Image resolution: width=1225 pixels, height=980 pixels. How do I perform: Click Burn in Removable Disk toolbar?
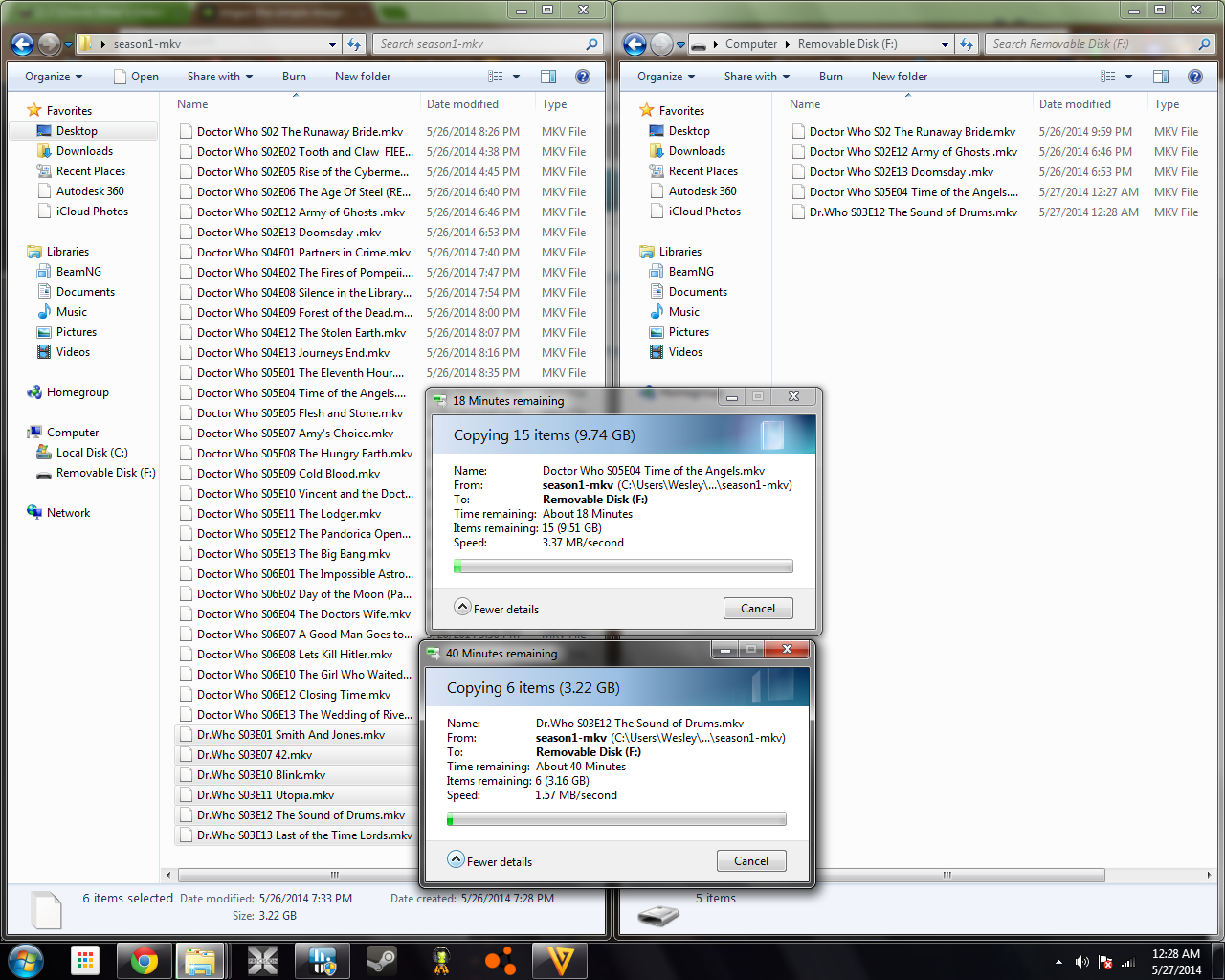(x=831, y=77)
